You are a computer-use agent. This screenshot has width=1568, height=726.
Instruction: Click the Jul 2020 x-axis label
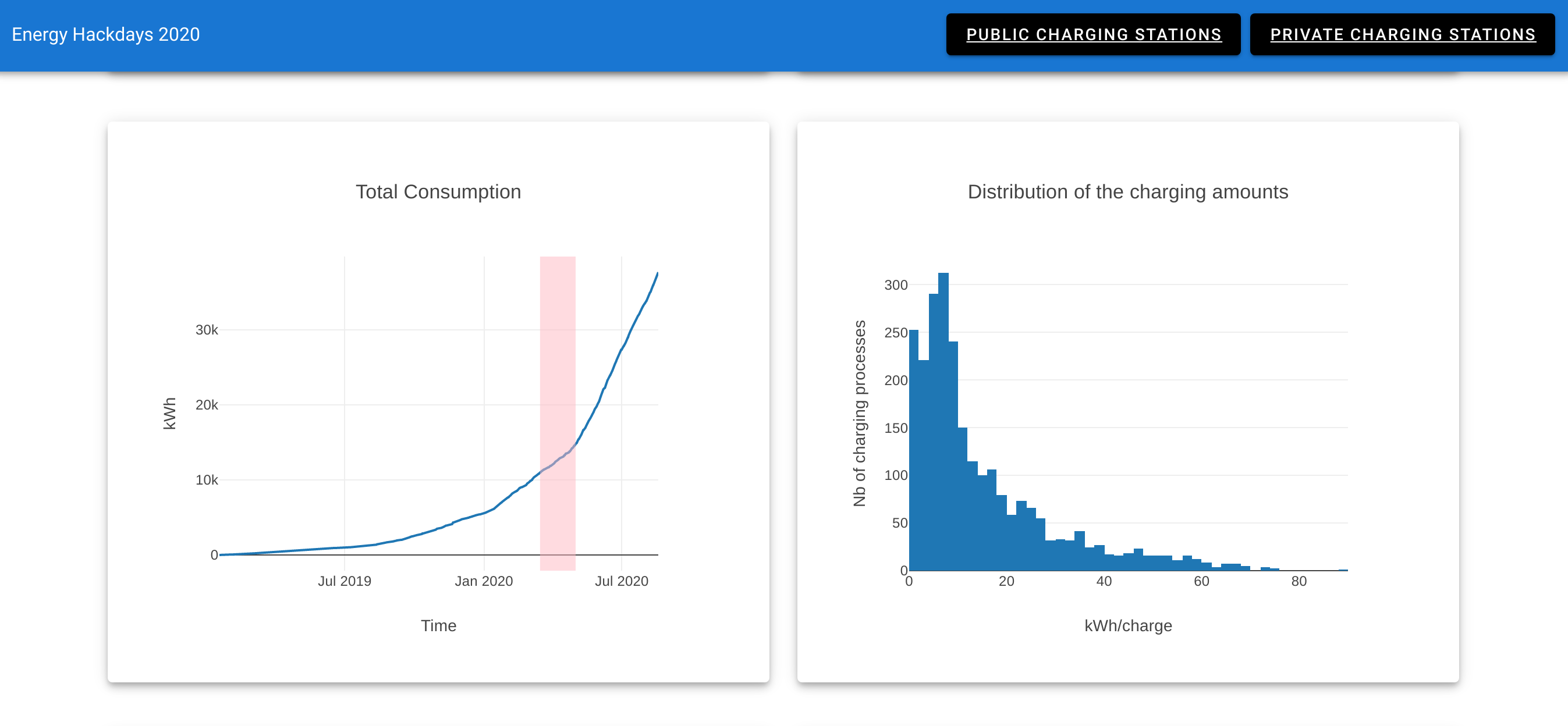(621, 581)
